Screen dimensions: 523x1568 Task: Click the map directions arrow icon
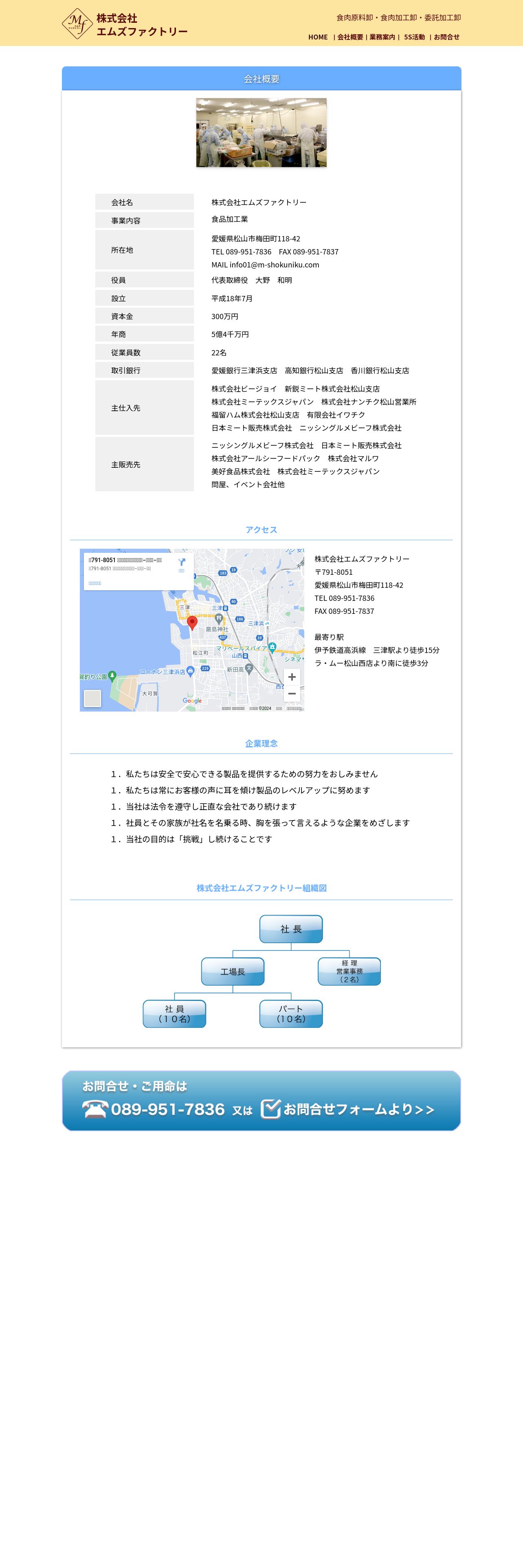(181, 563)
